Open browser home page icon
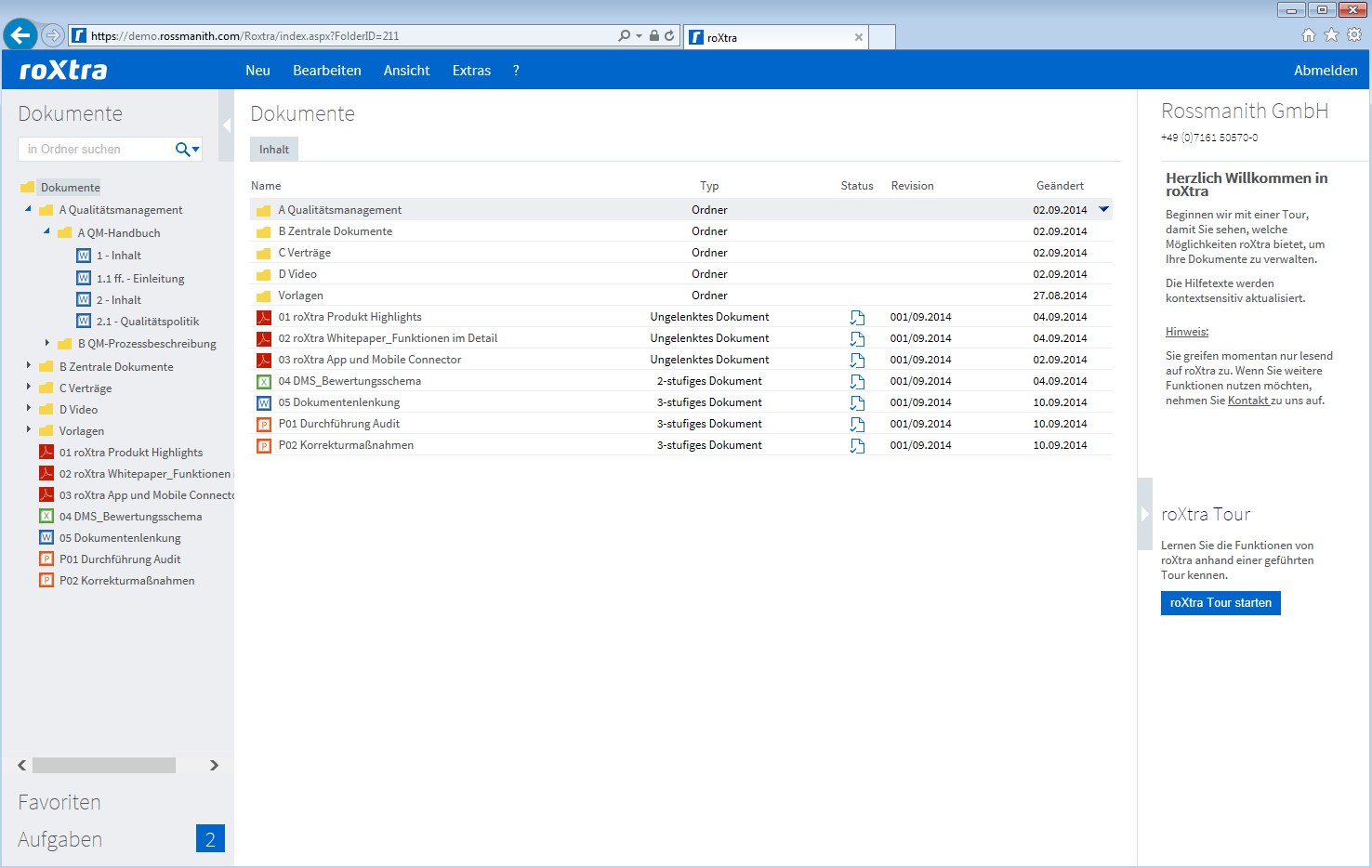 pos(1309,35)
